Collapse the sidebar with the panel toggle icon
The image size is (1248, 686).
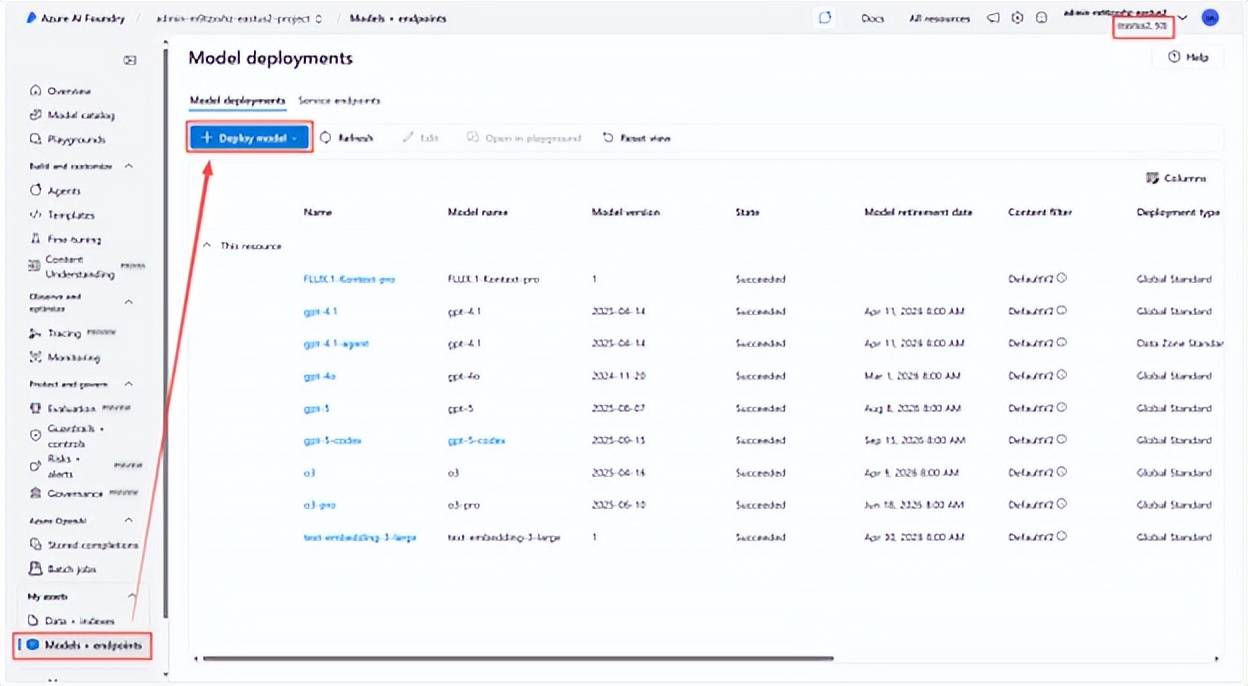130,60
